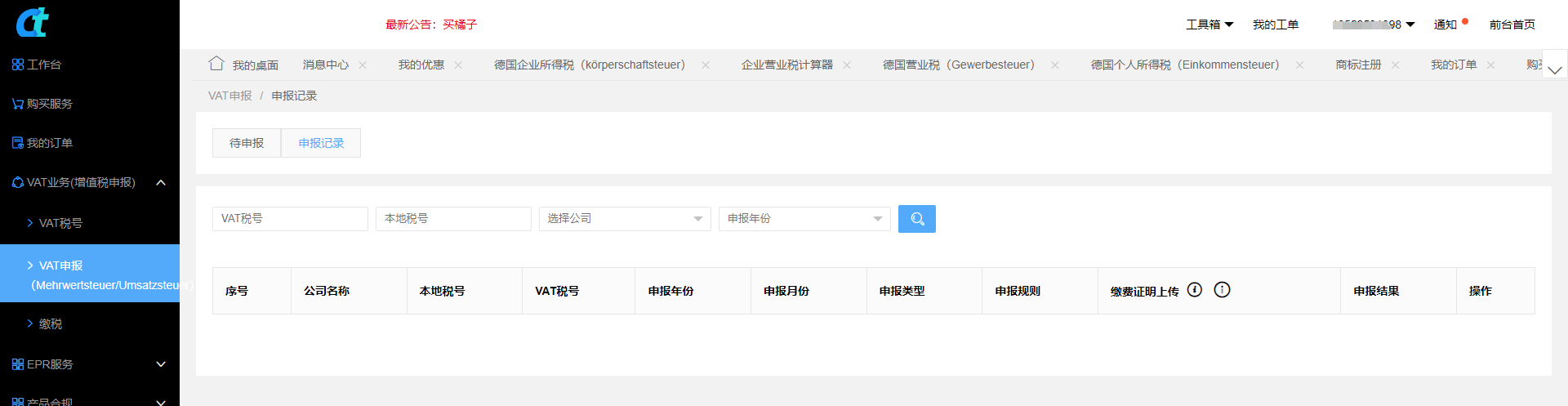Image resolution: width=1568 pixels, height=406 pixels.
Task: Expand the EPR服务 sidebar section
Action: click(x=161, y=364)
